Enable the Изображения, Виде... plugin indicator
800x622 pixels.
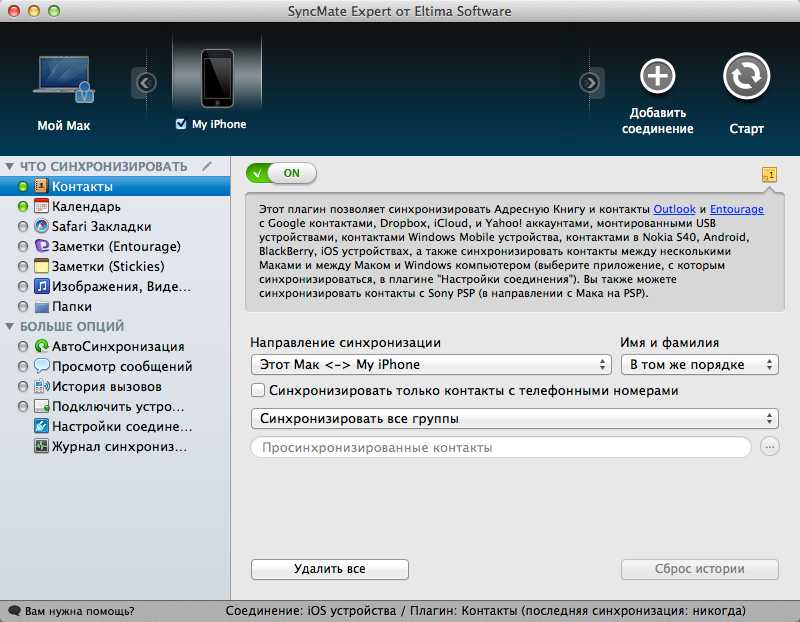22,286
